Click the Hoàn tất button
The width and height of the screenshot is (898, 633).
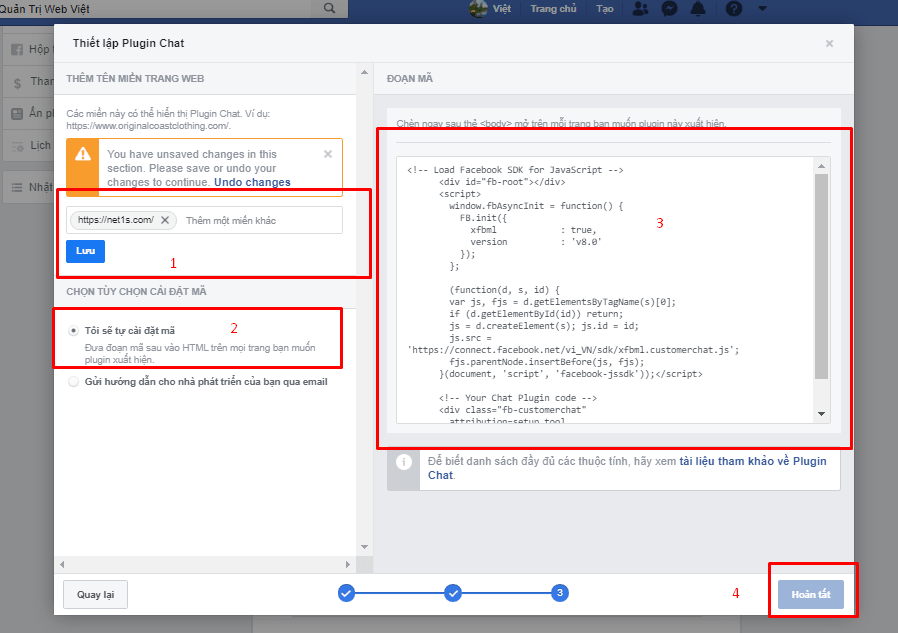[x=811, y=595]
